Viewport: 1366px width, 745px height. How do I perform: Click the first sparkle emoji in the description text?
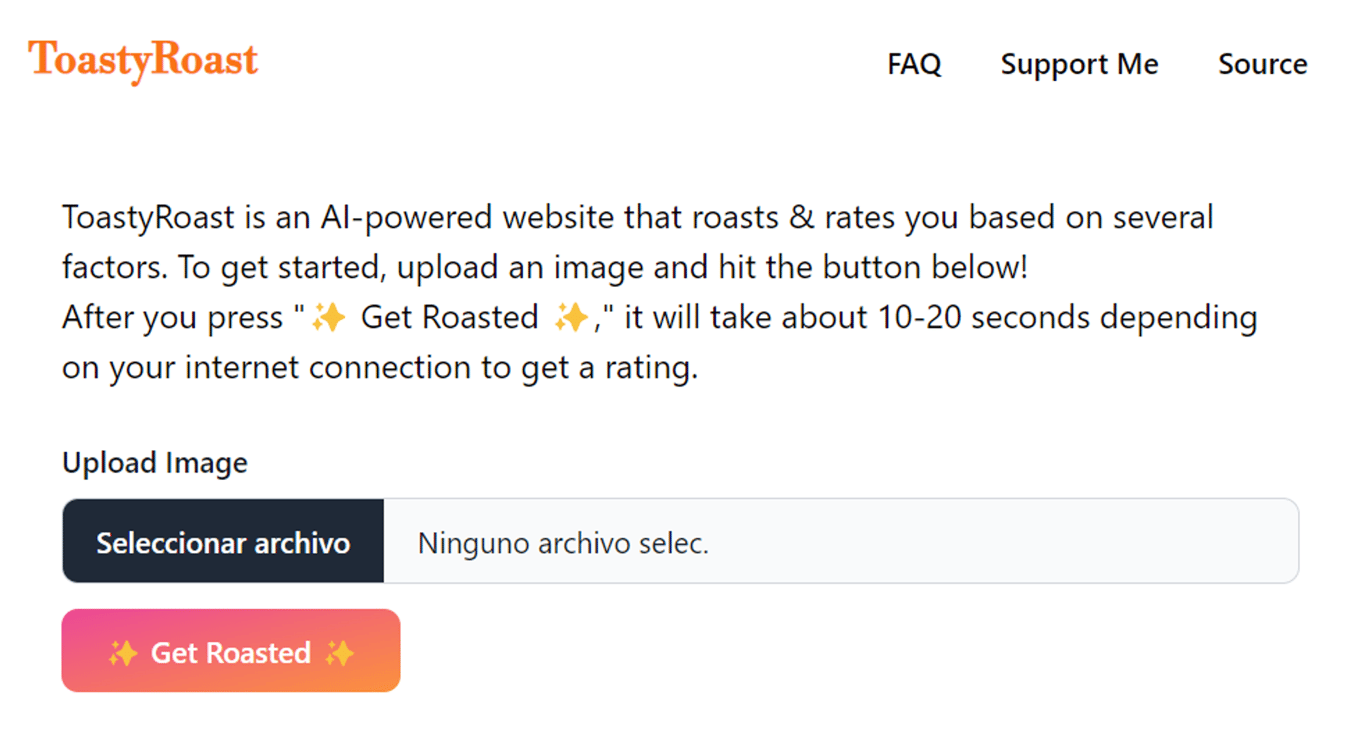tap(328, 318)
